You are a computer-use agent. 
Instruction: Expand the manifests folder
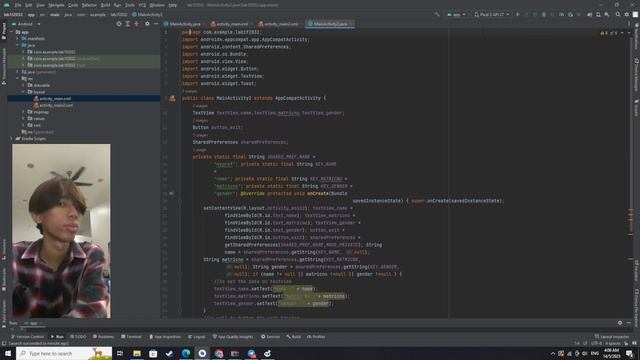(18, 39)
